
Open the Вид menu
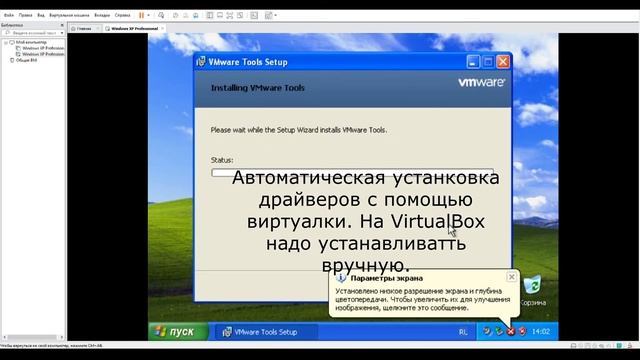coord(41,15)
